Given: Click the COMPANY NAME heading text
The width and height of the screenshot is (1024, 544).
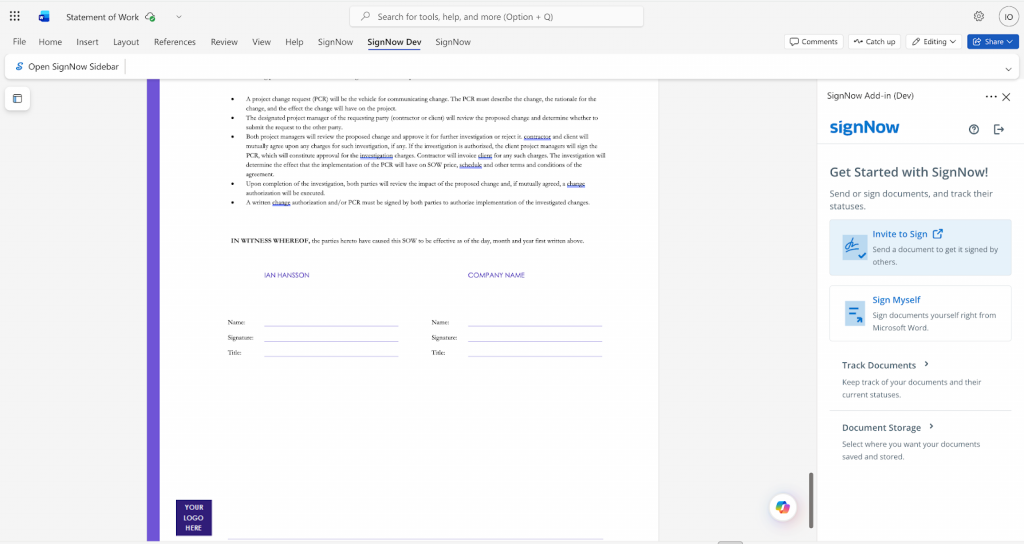Looking at the screenshot, I should pyautogui.click(x=496, y=275).
